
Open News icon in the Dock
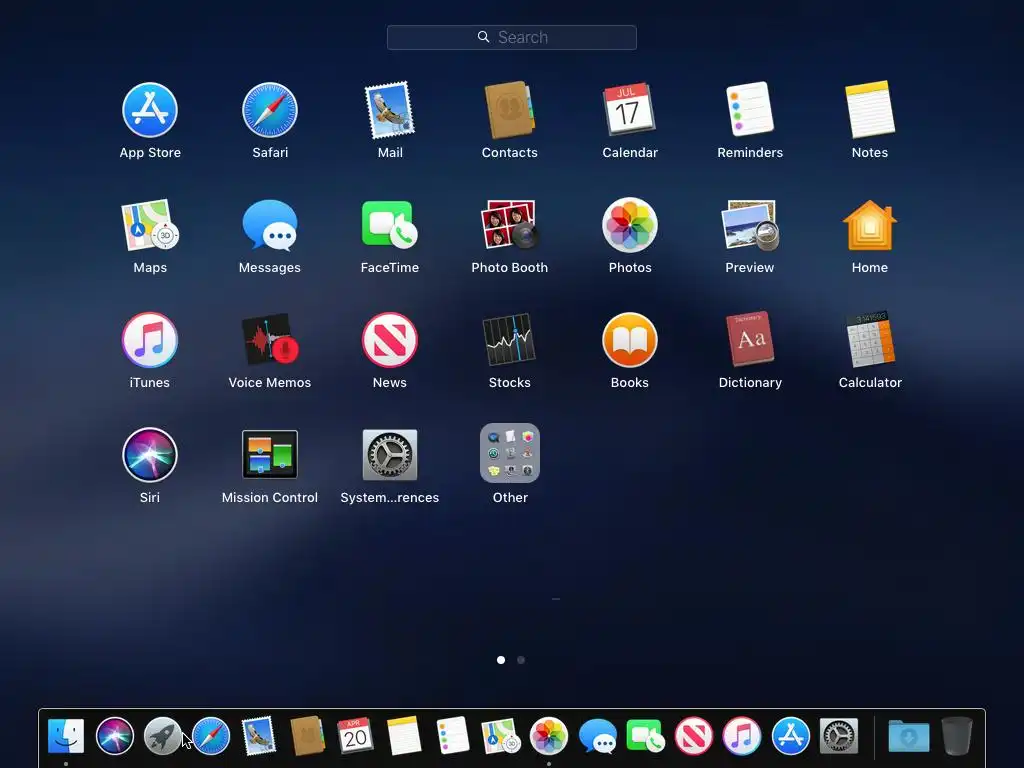[694, 736]
